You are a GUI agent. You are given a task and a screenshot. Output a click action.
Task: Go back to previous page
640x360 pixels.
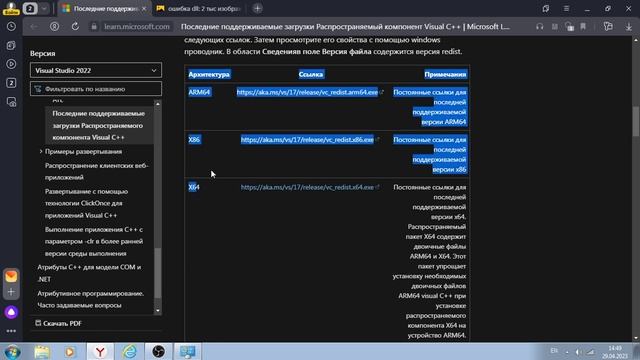(34, 27)
